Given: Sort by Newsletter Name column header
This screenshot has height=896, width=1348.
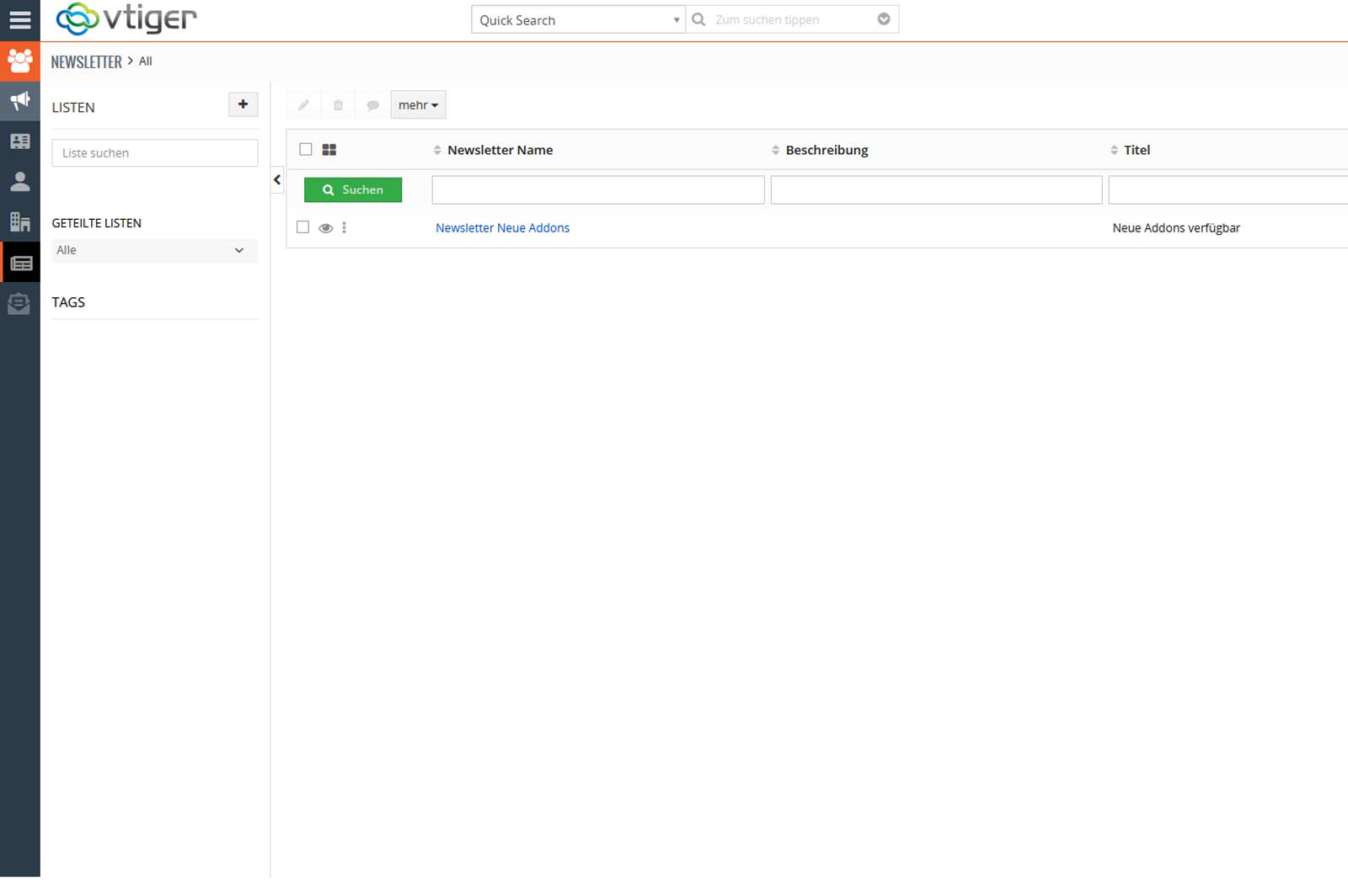Looking at the screenshot, I should 500,150.
